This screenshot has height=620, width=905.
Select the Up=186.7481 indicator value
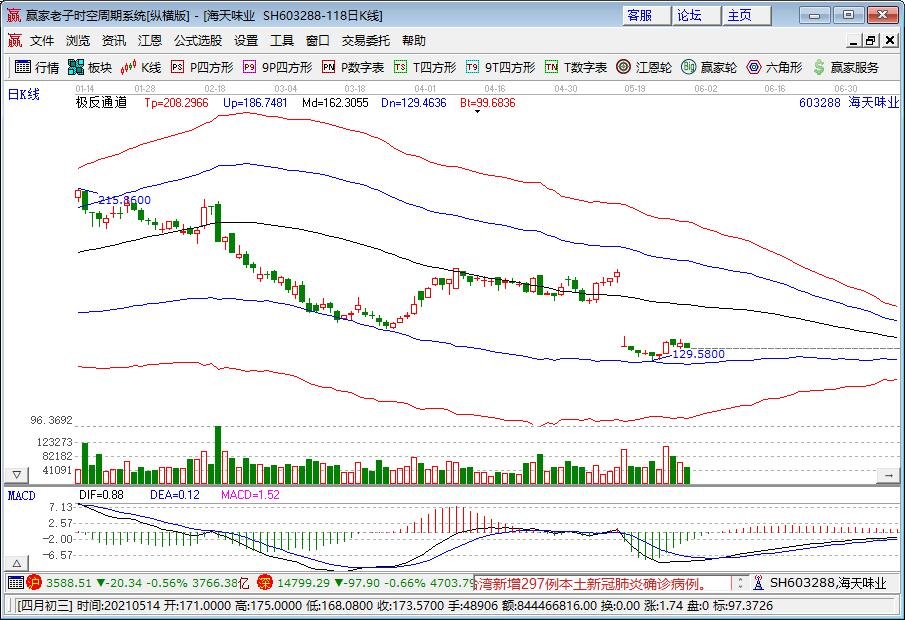click(255, 103)
